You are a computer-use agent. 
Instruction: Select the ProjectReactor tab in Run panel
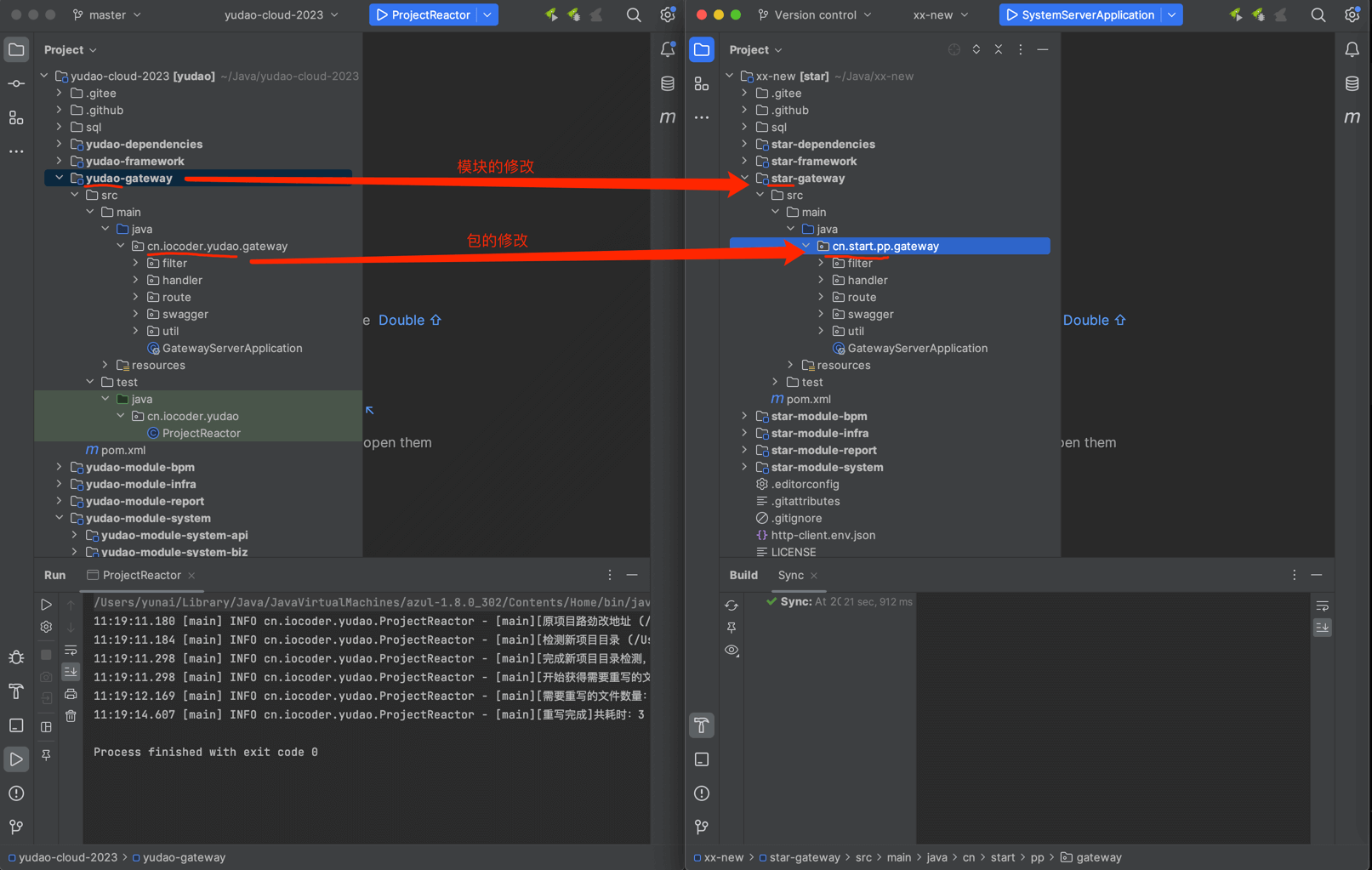[141, 575]
